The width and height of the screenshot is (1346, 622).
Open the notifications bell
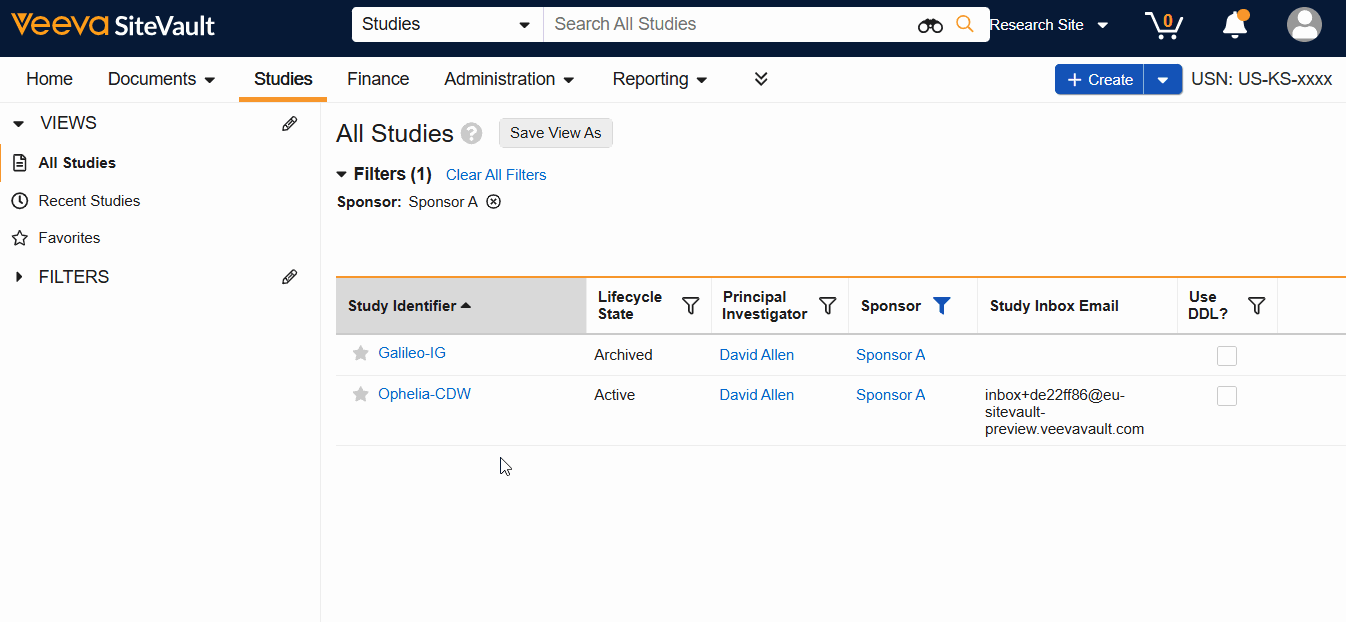pyautogui.click(x=1235, y=25)
